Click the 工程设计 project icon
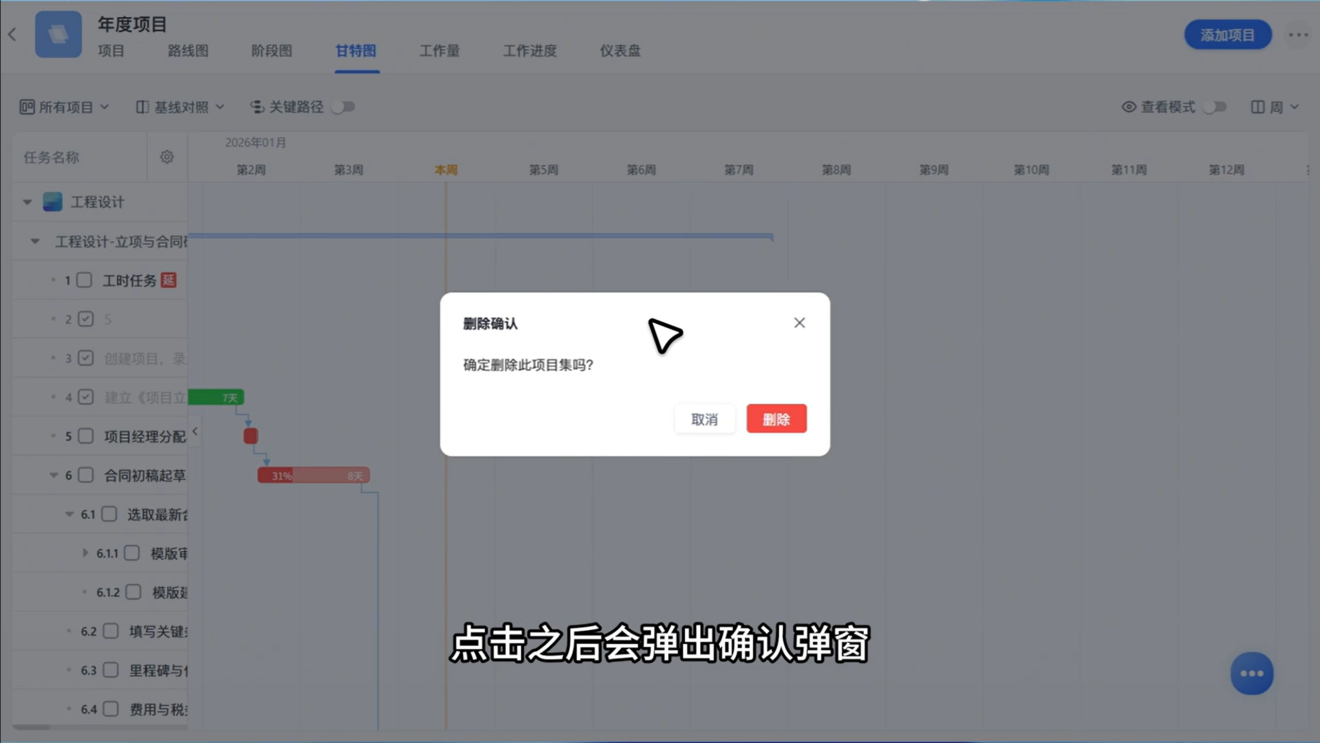The height and width of the screenshot is (743, 1320). click(x=53, y=202)
